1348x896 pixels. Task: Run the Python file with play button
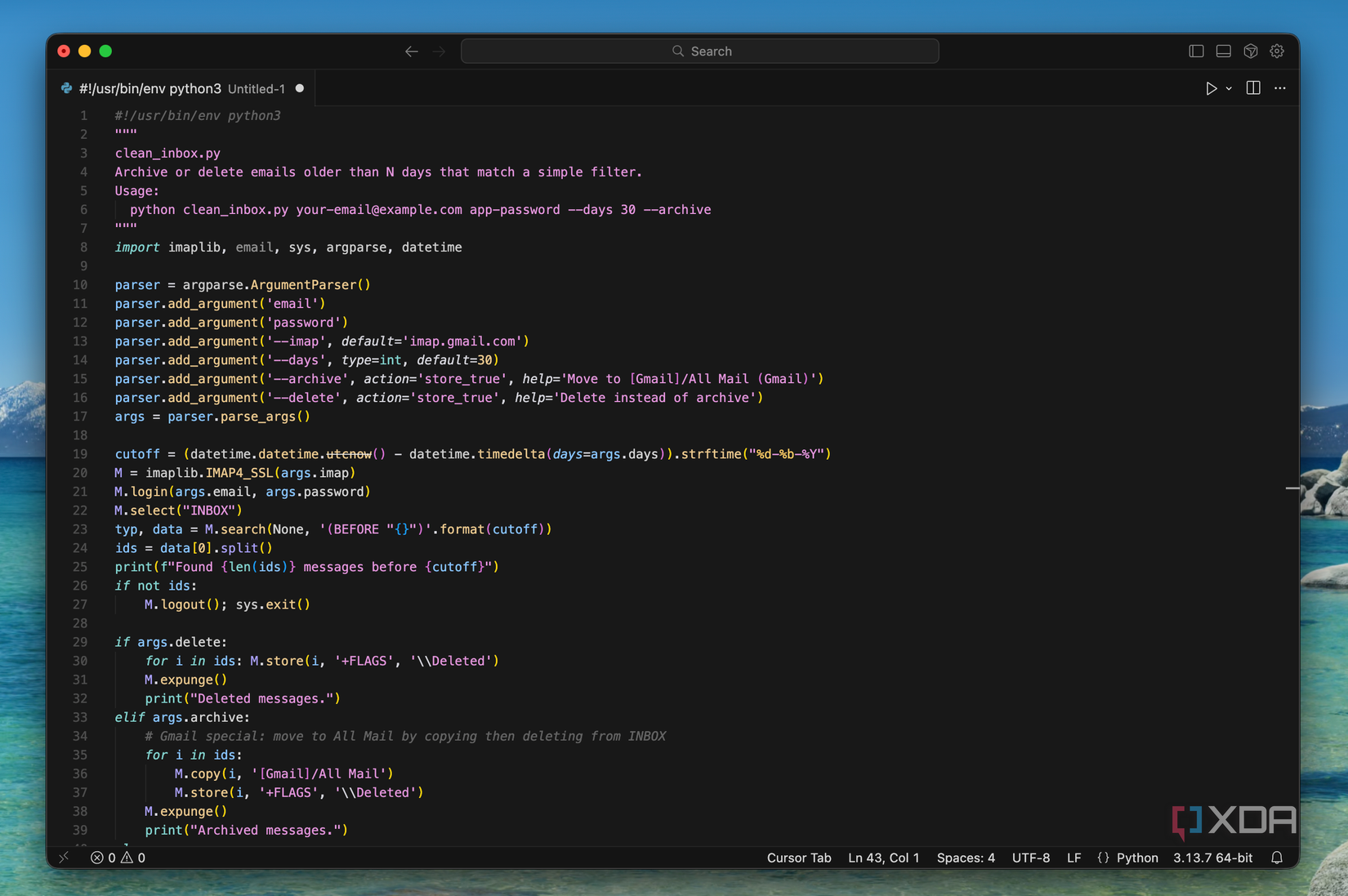tap(1211, 88)
